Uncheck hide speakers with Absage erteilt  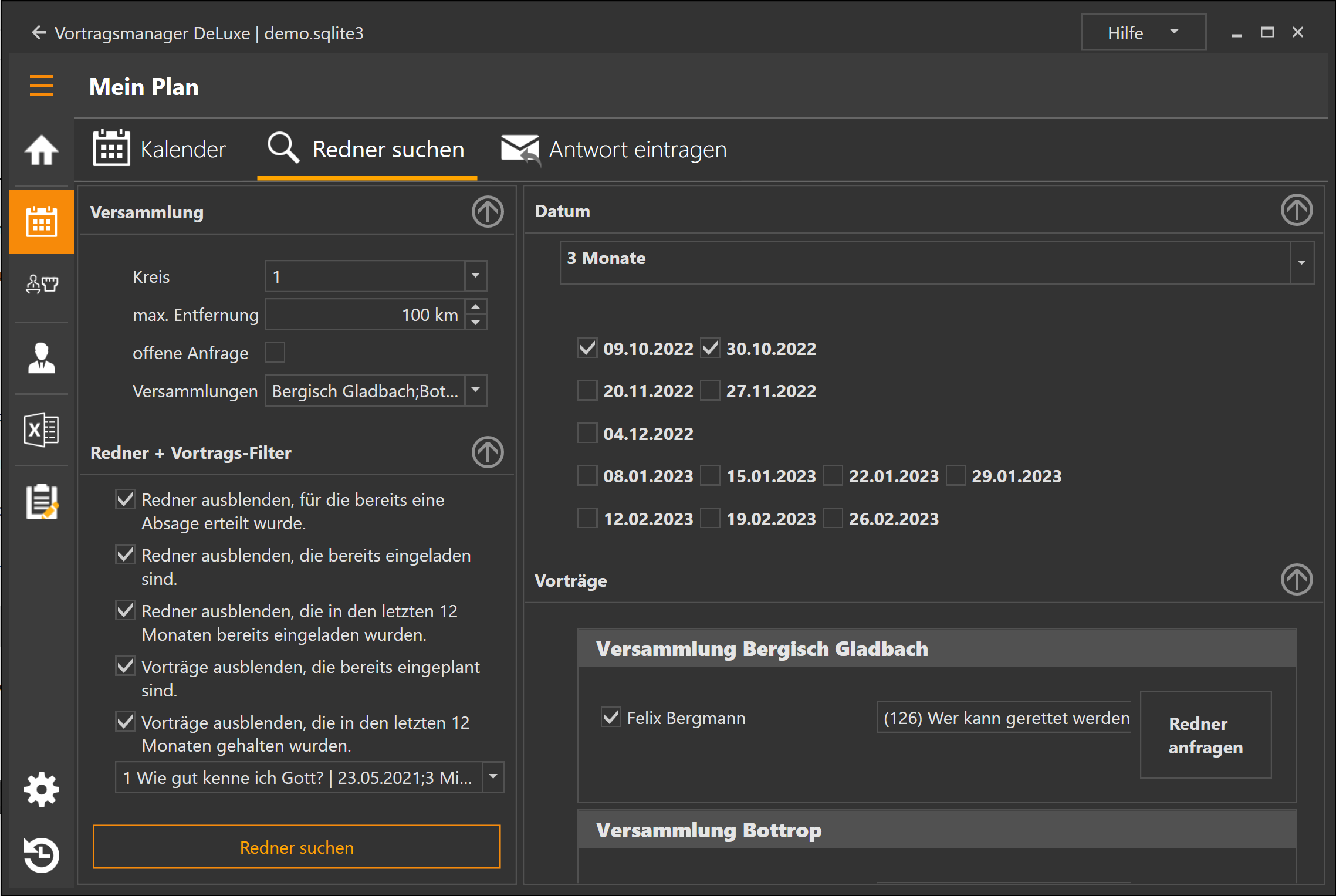[x=125, y=499]
